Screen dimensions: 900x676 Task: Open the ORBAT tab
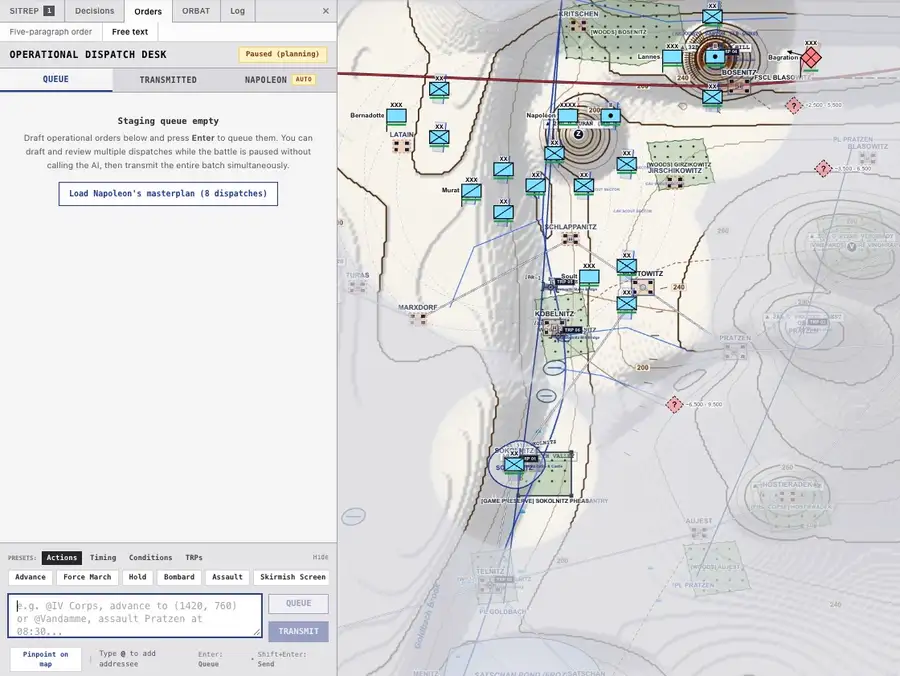[196, 11]
